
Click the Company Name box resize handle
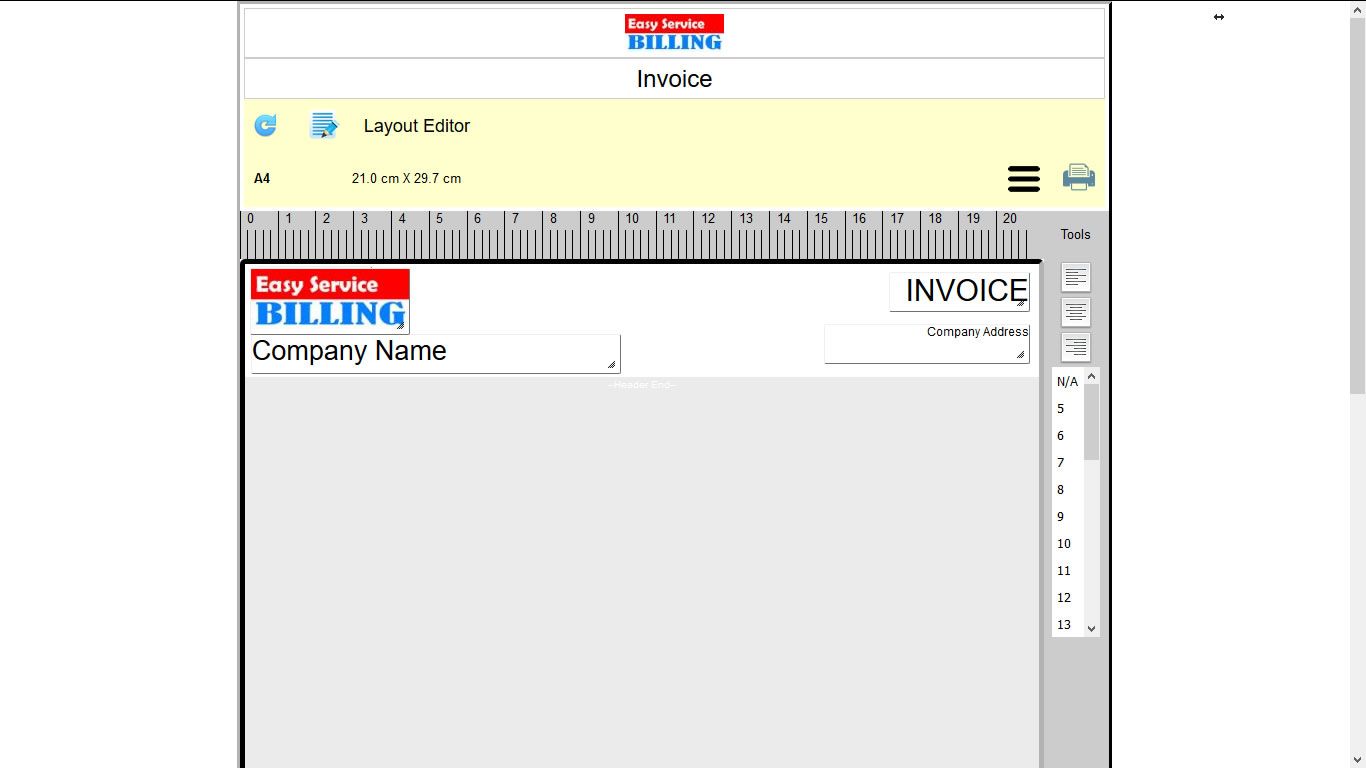[x=612, y=365]
